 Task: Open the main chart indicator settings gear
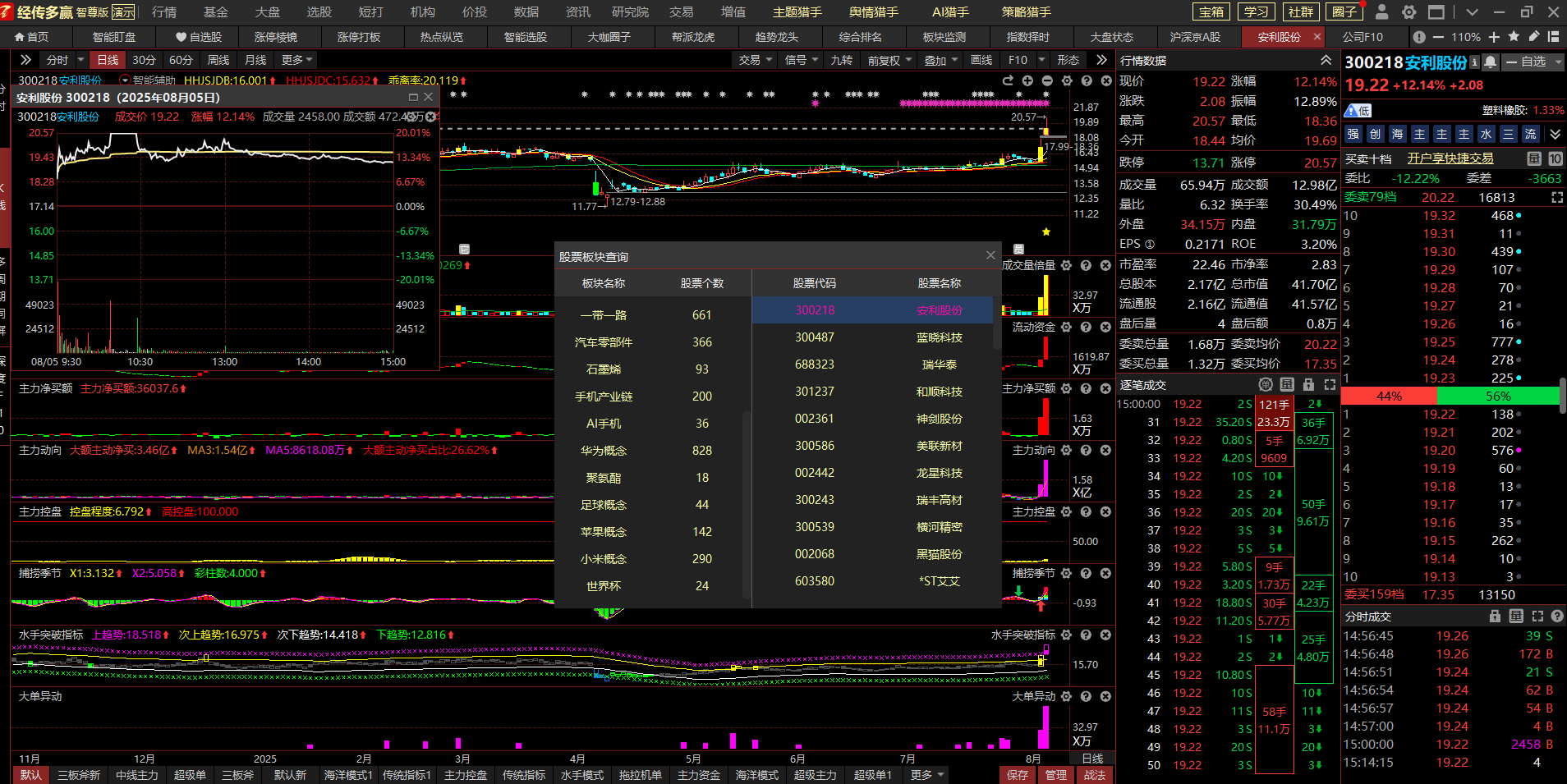pos(1067,80)
